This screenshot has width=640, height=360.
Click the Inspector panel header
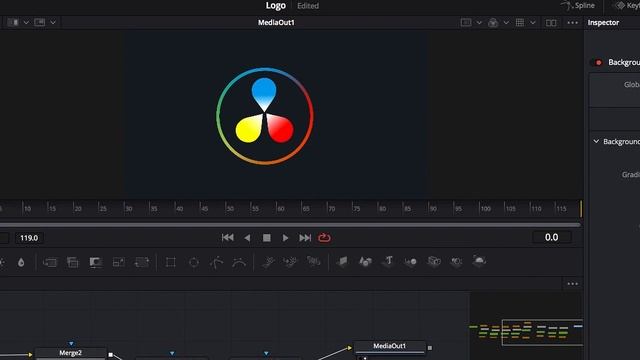(x=603, y=22)
